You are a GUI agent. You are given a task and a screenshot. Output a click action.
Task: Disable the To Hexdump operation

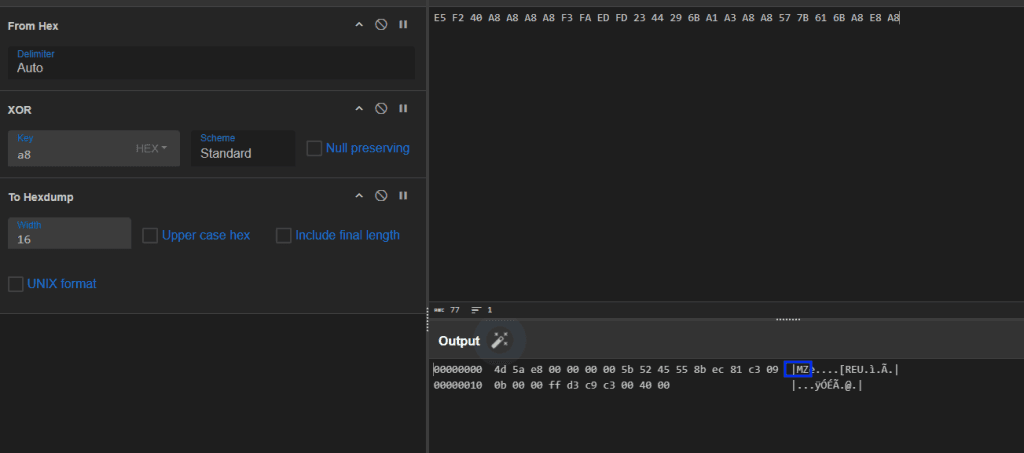(381, 196)
